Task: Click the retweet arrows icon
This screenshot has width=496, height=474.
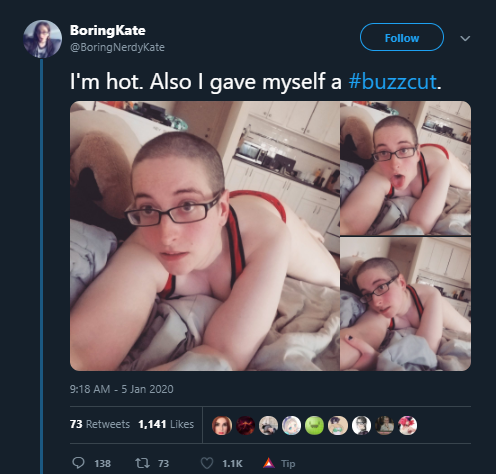Action: click(x=142, y=463)
